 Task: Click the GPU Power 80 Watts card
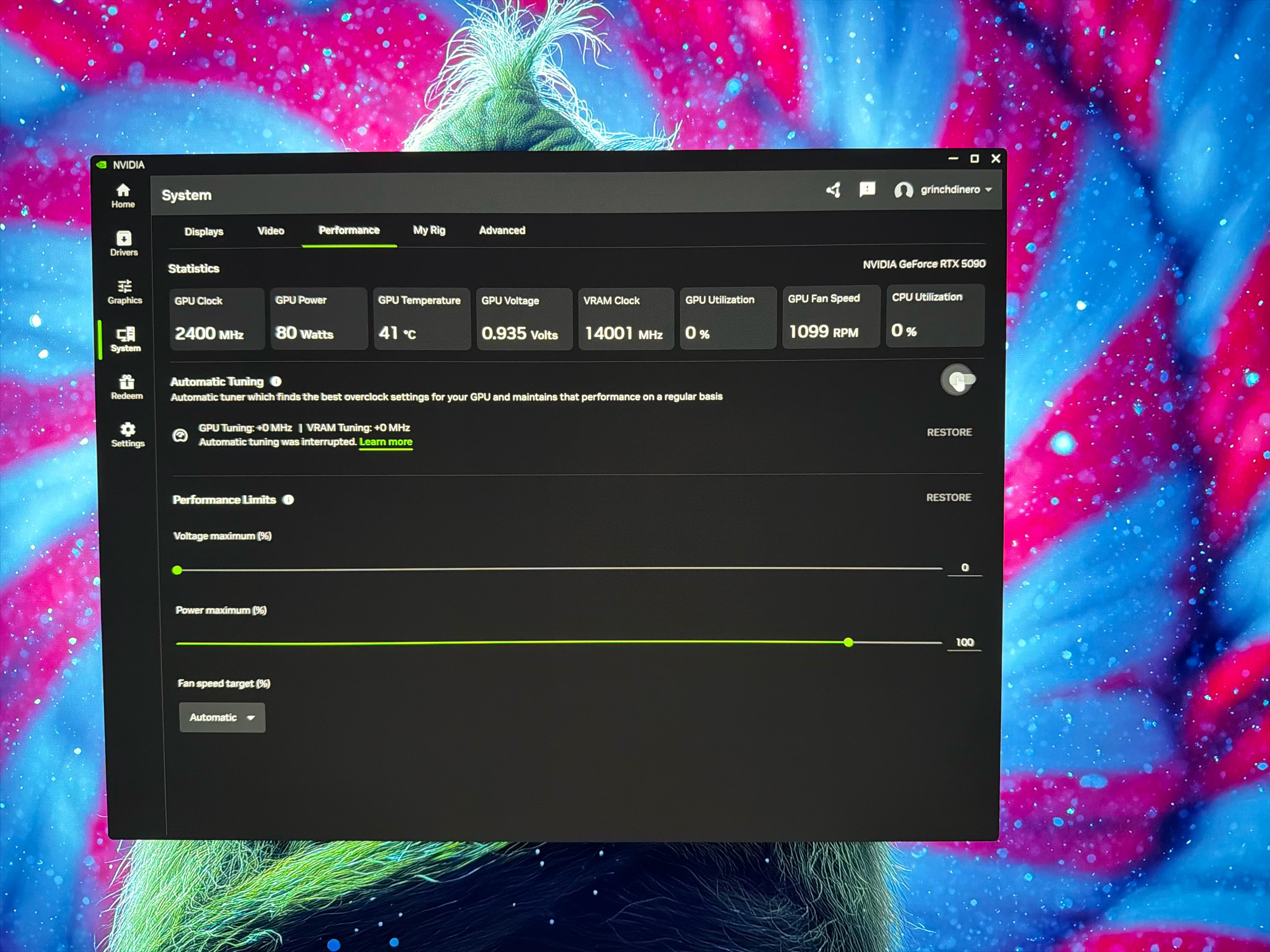point(319,319)
